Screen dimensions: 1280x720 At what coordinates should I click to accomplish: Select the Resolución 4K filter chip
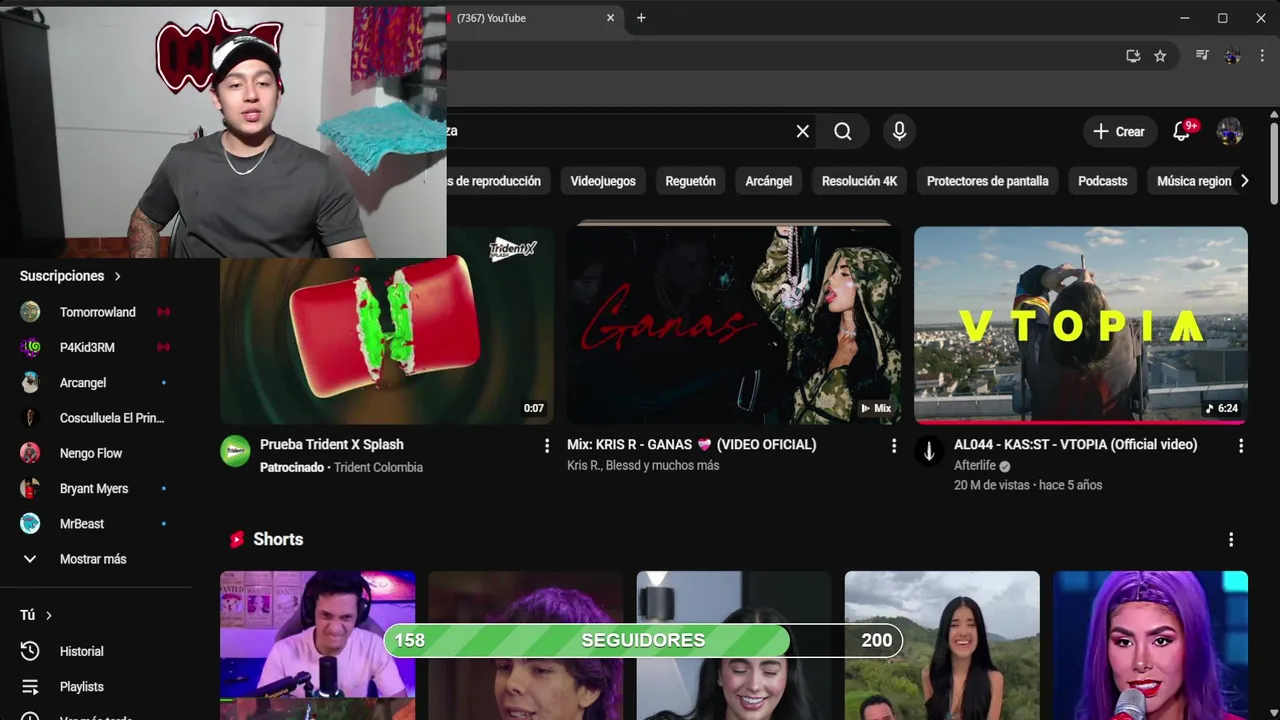pos(859,181)
